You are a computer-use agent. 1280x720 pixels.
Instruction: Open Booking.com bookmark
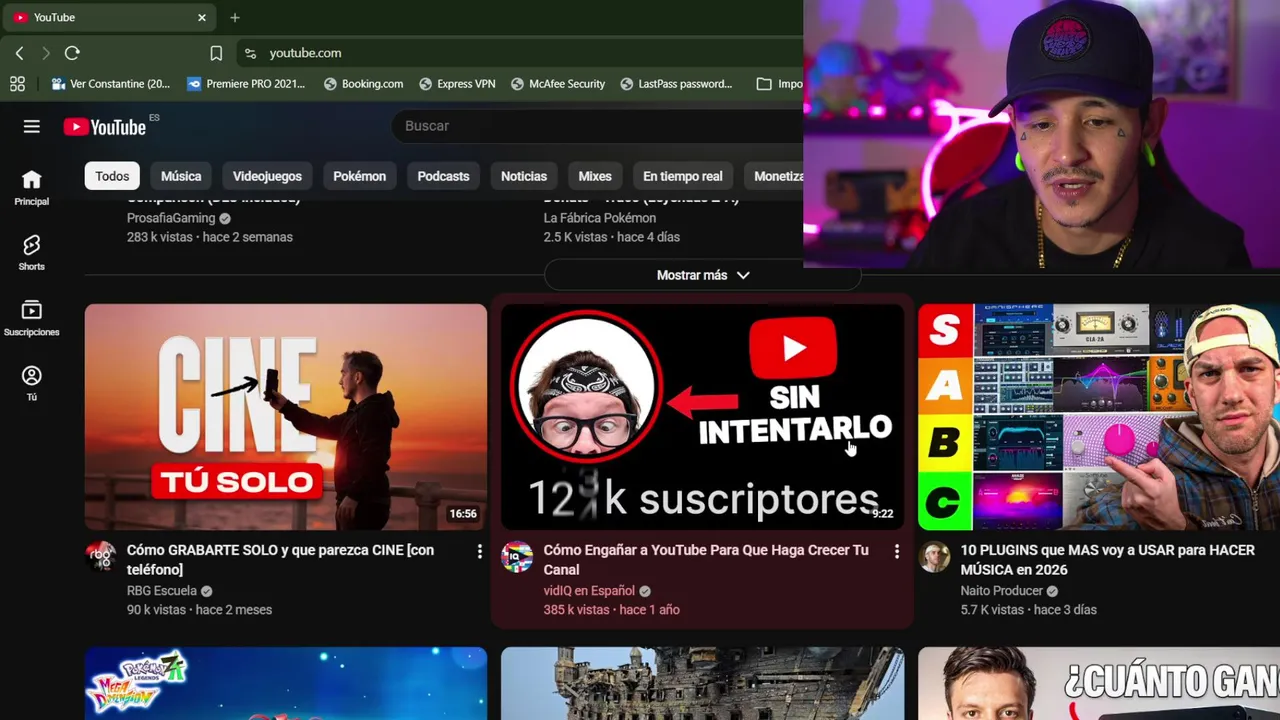pos(363,84)
